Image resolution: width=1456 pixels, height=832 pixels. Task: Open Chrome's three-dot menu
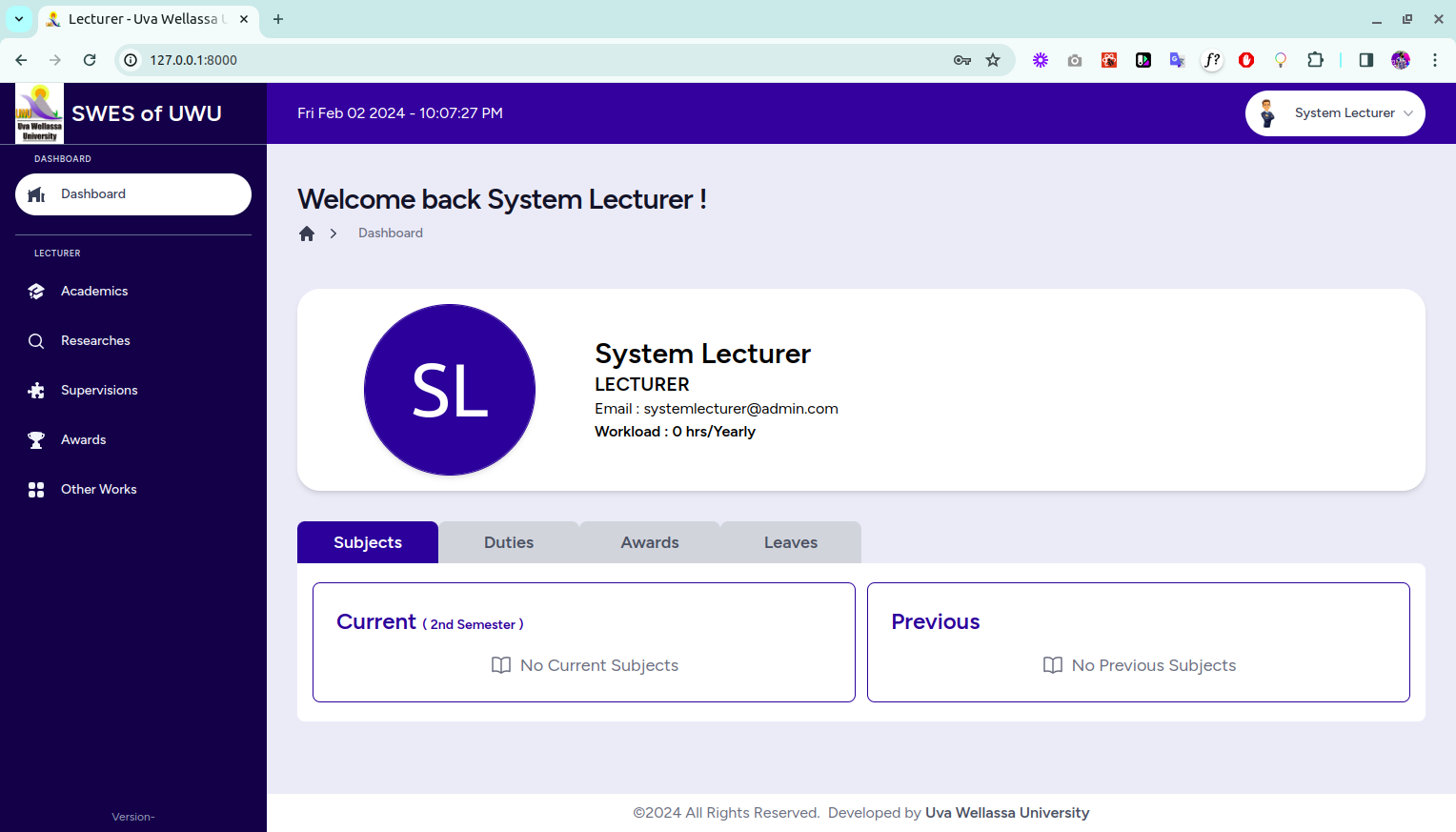tap(1434, 60)
